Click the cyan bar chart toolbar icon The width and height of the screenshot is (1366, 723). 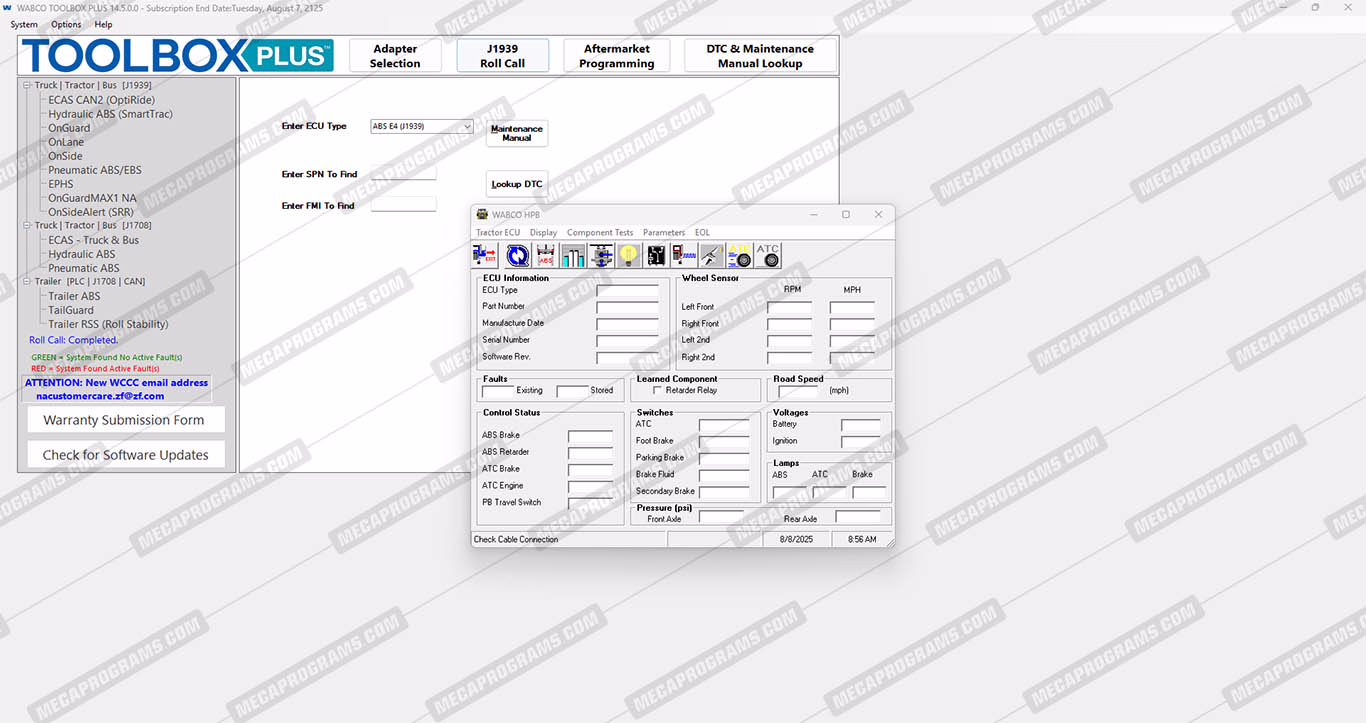(x=573, y=255)
